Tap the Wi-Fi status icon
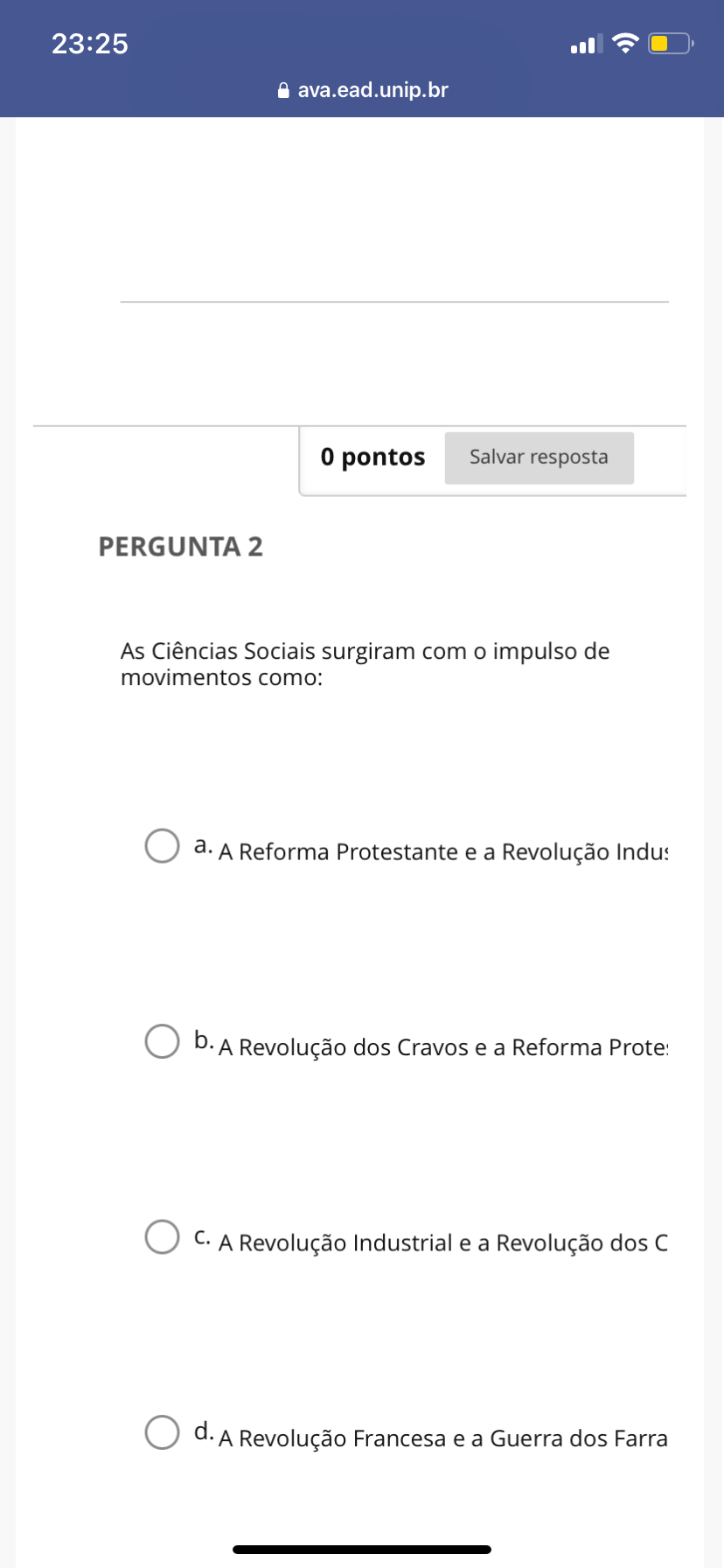This screenshot has height=1568, width=724. 625,43
